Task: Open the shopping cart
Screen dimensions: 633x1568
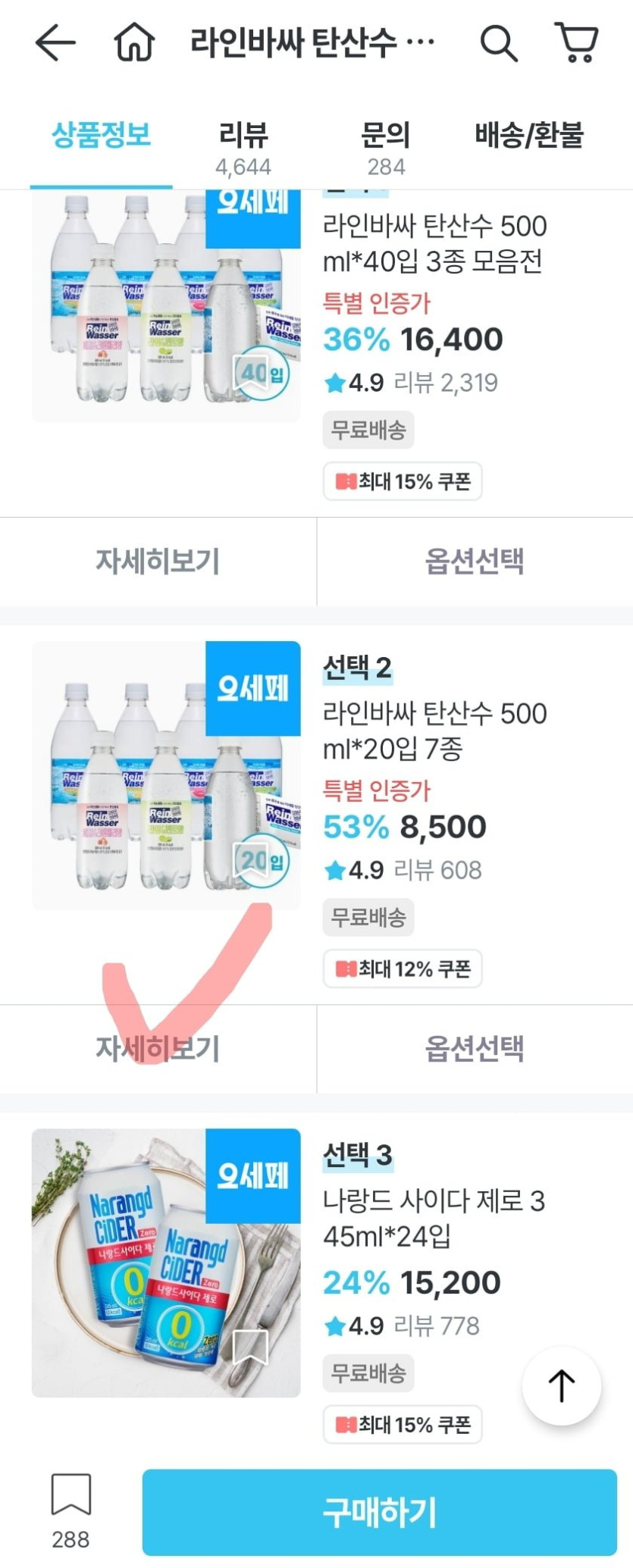Action: coord(578,42)
